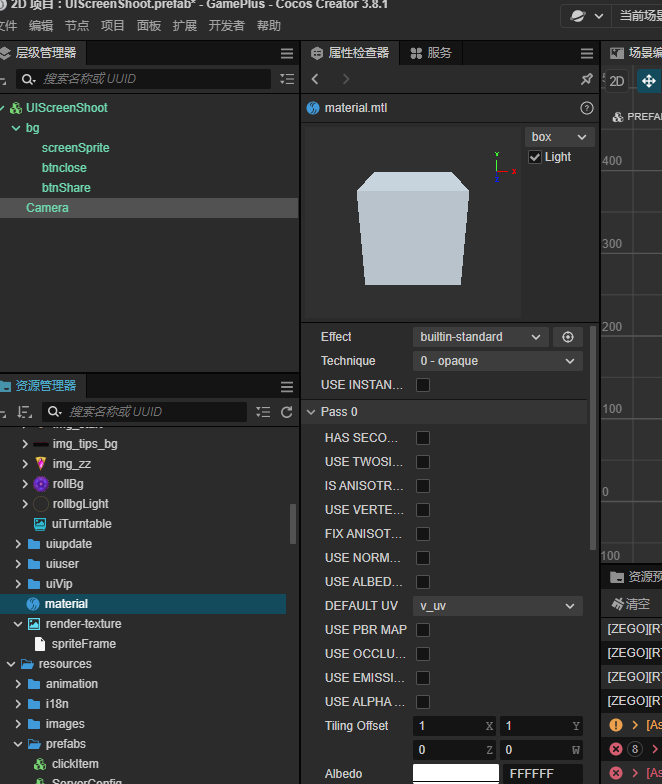This screenshot has width=662, height=784.
Task: Collapse the render-texture asset
Action: point(18,624)
